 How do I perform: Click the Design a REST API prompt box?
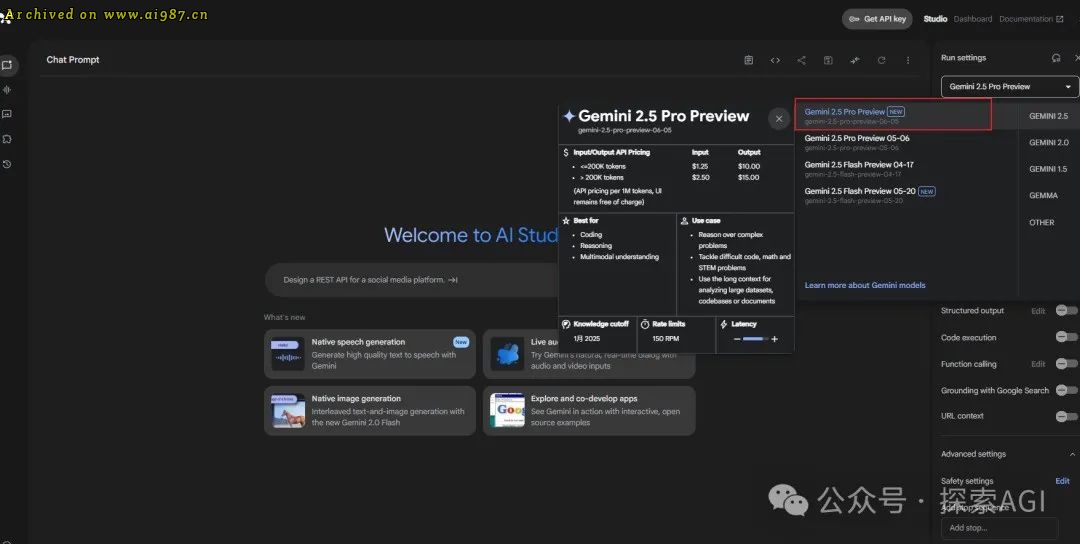coord(412,280)
